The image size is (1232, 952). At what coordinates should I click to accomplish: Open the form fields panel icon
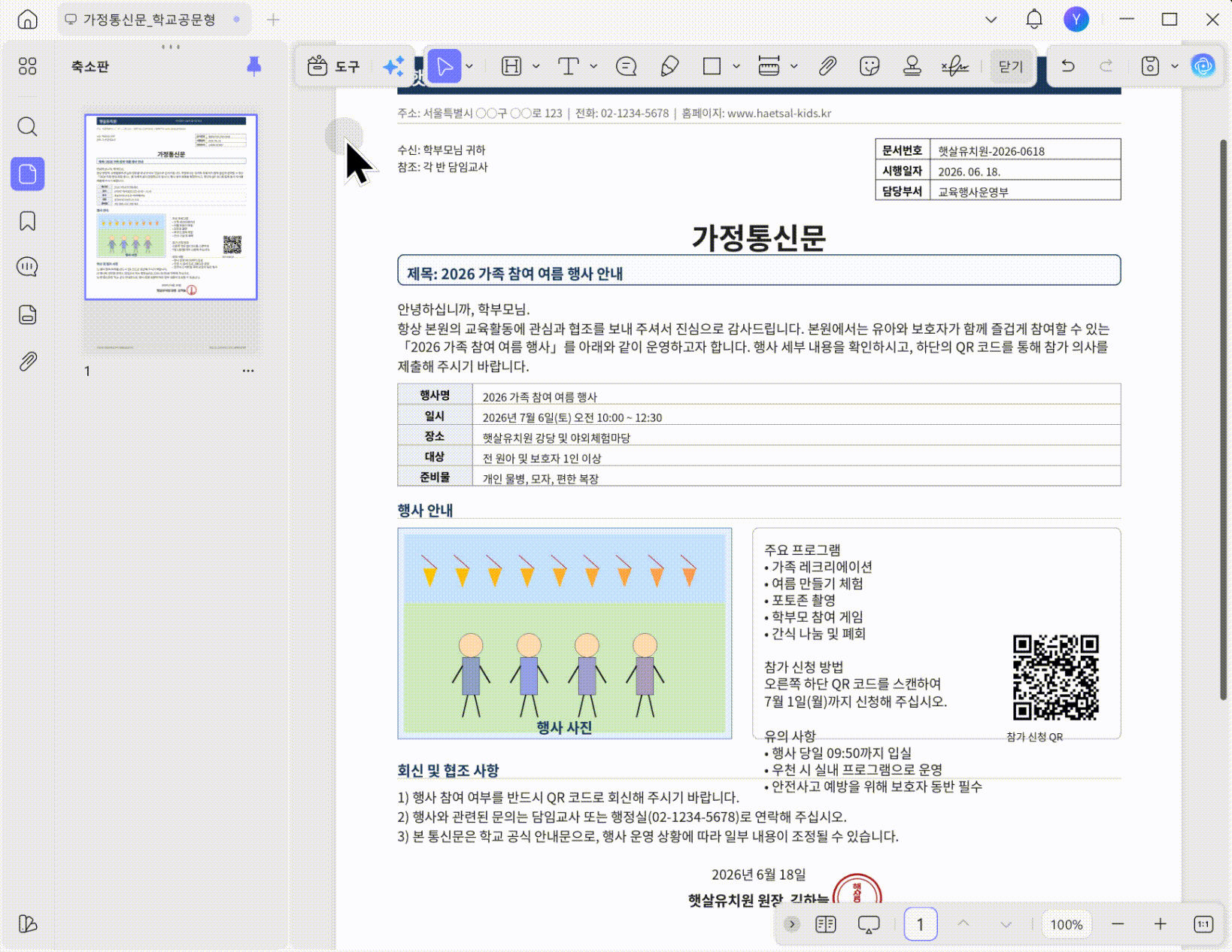28,314
